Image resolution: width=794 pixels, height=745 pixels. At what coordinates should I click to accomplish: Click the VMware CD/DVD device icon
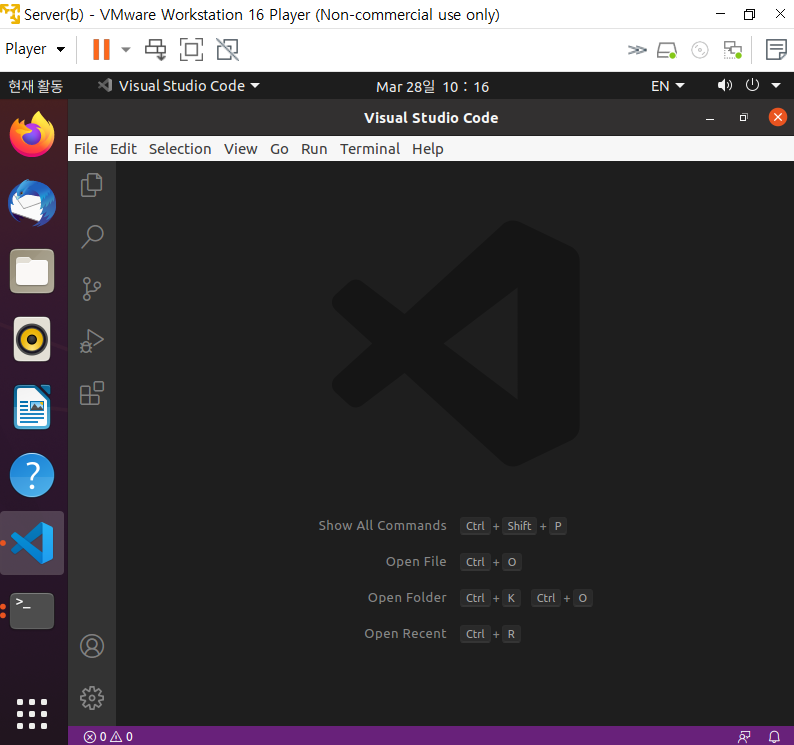[700, 50]
